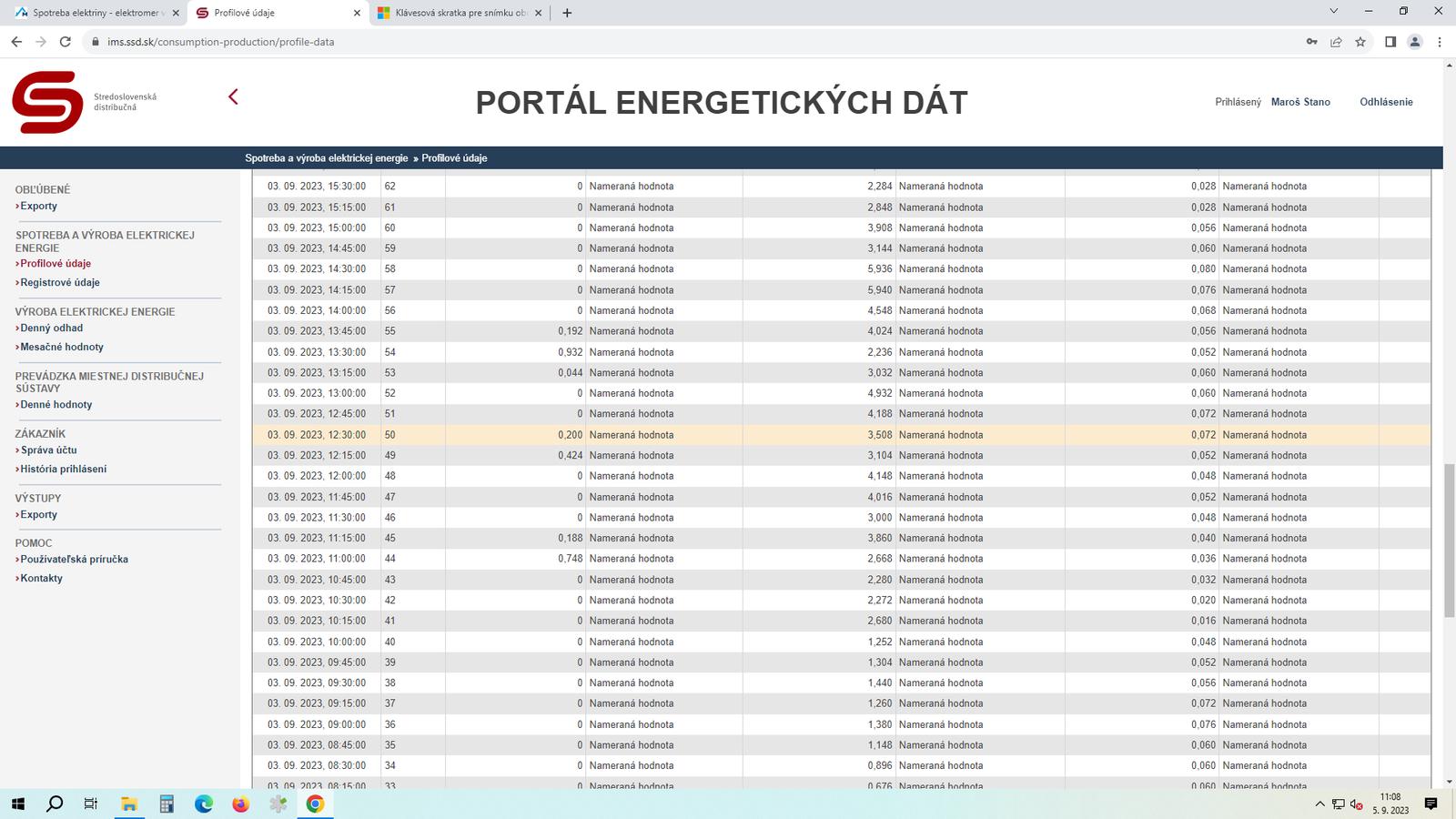Open the Chrome profile avatar icon
Viewport: 1456px width, 819px height.
coord(1415,42)
